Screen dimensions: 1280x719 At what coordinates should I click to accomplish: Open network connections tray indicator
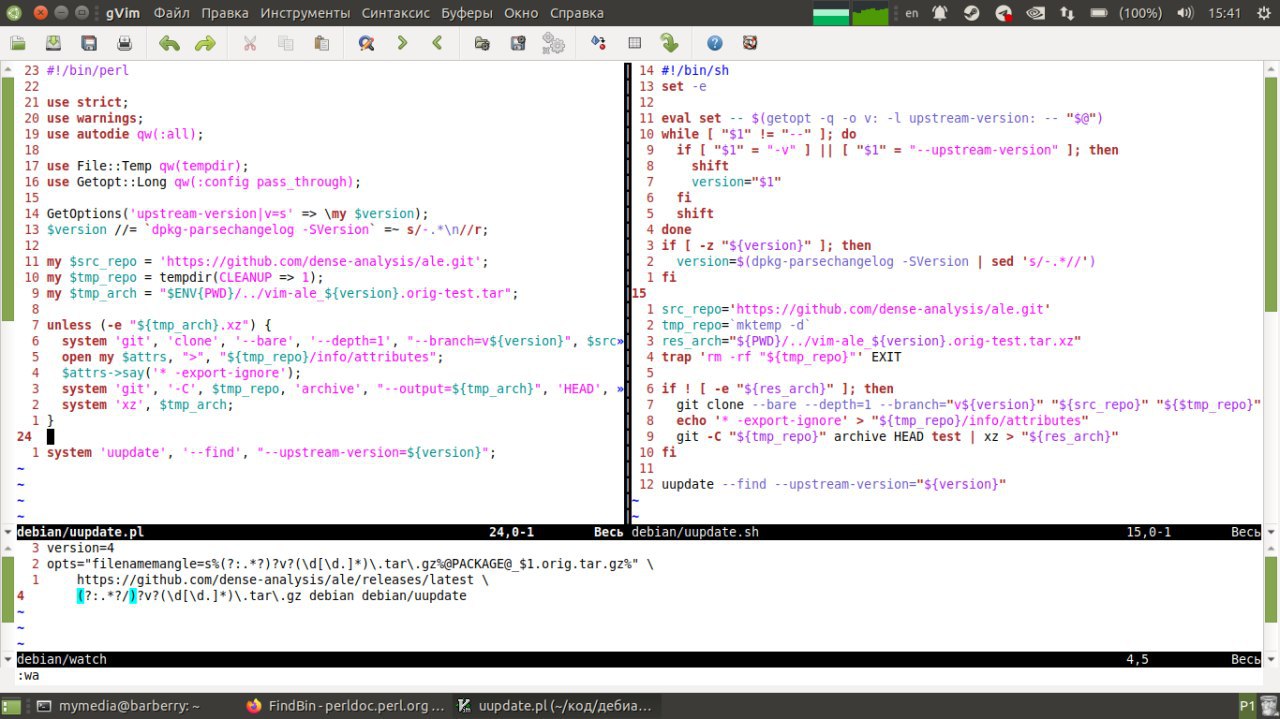click(1068, 13)
